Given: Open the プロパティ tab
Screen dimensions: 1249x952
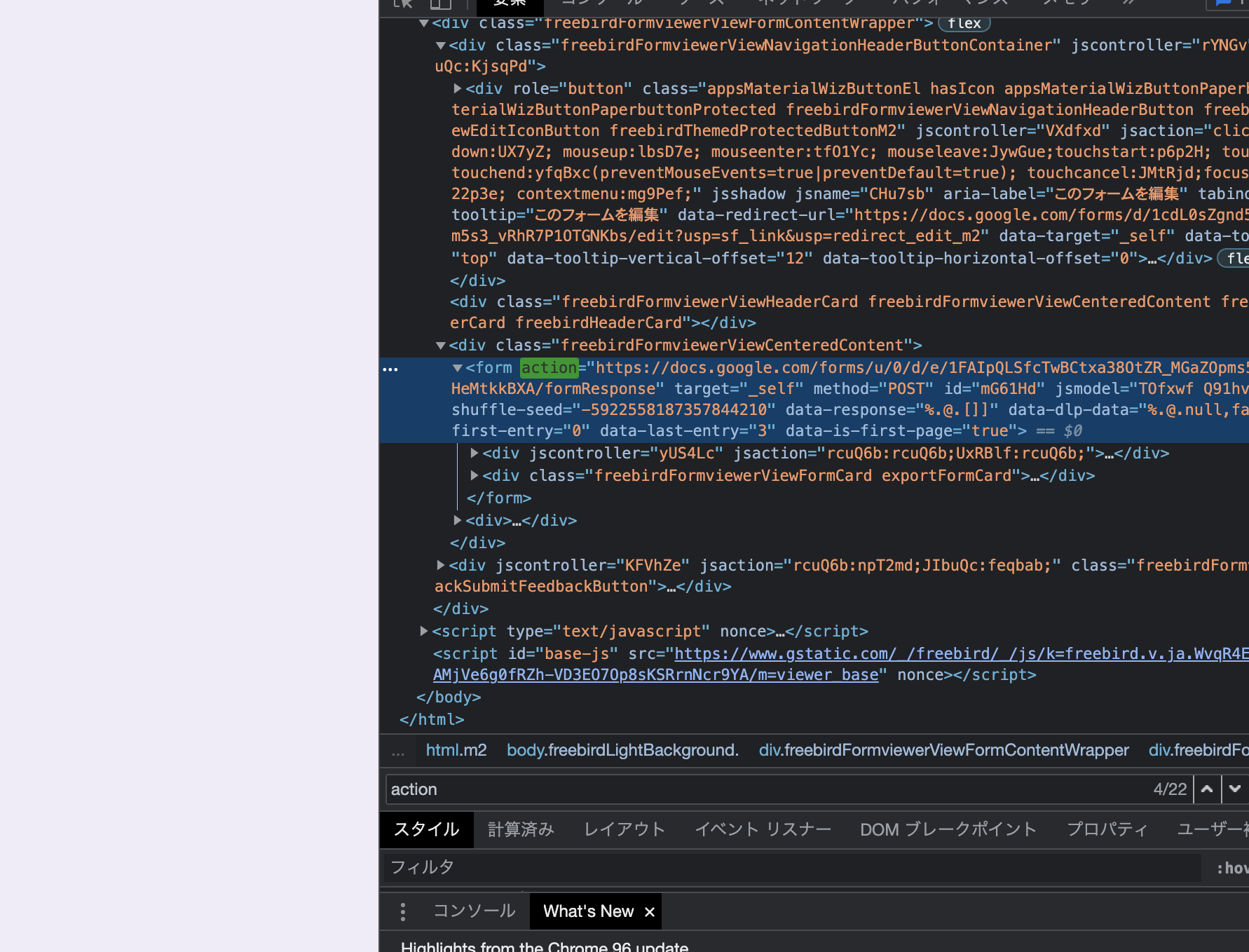Looking at the screenshot, I should (1107, 830).
